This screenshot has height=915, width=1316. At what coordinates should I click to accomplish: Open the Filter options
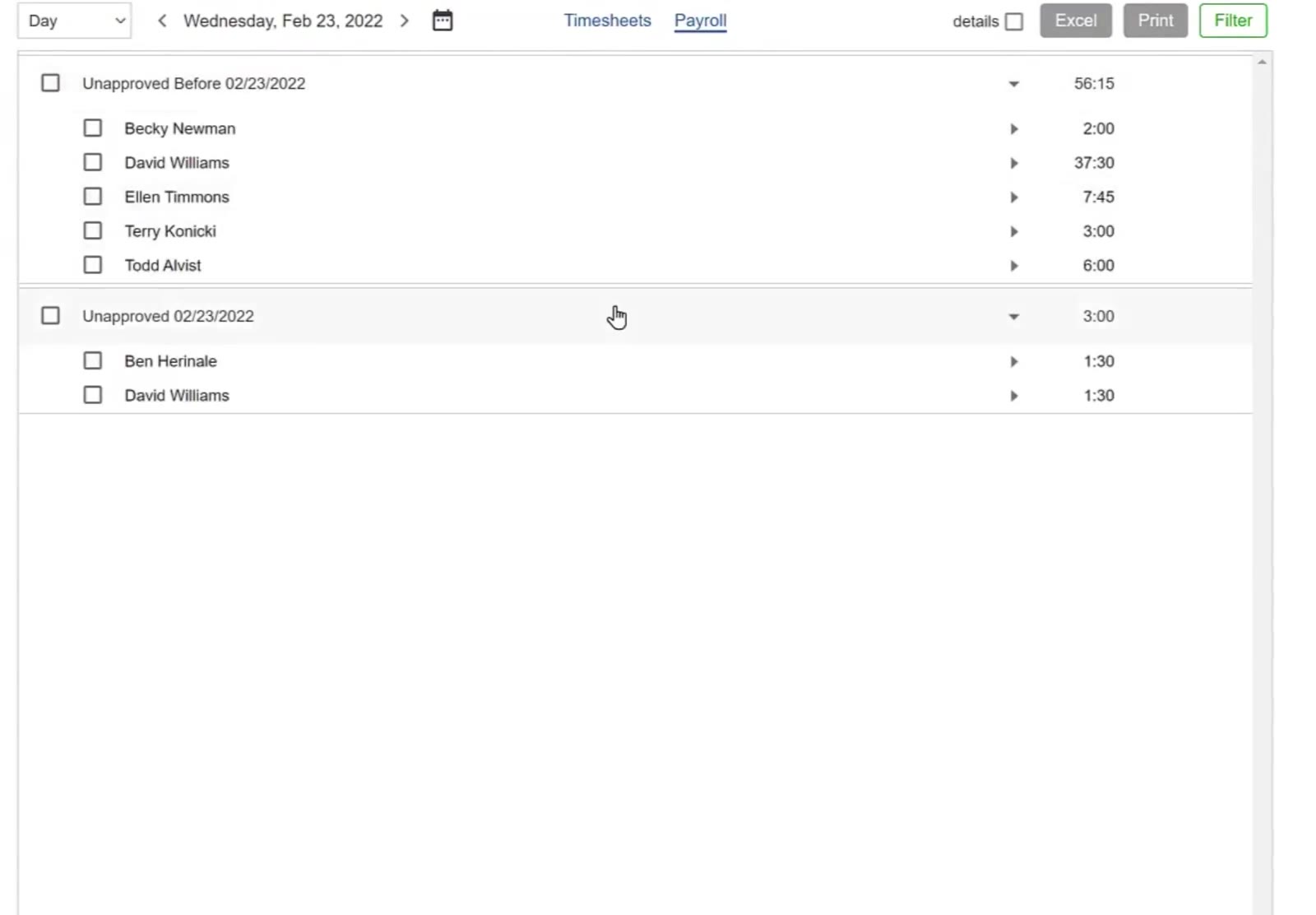coord(1233,21)
